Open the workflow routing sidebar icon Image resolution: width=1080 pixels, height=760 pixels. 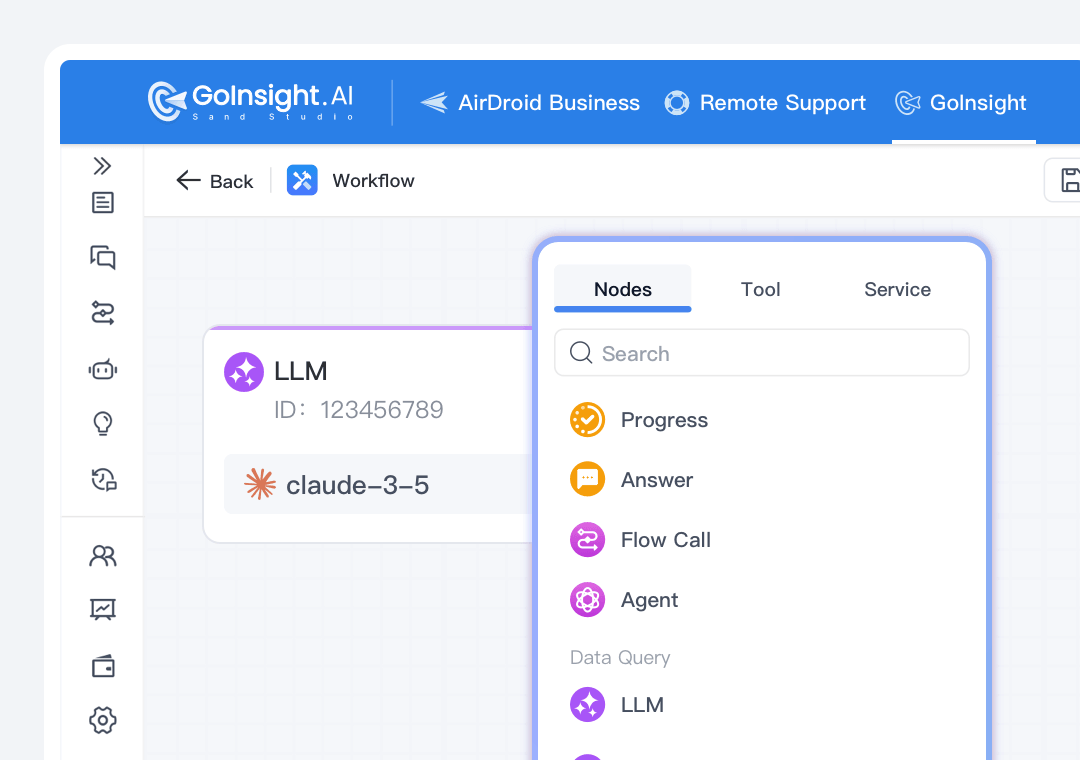tap(102, 314)
